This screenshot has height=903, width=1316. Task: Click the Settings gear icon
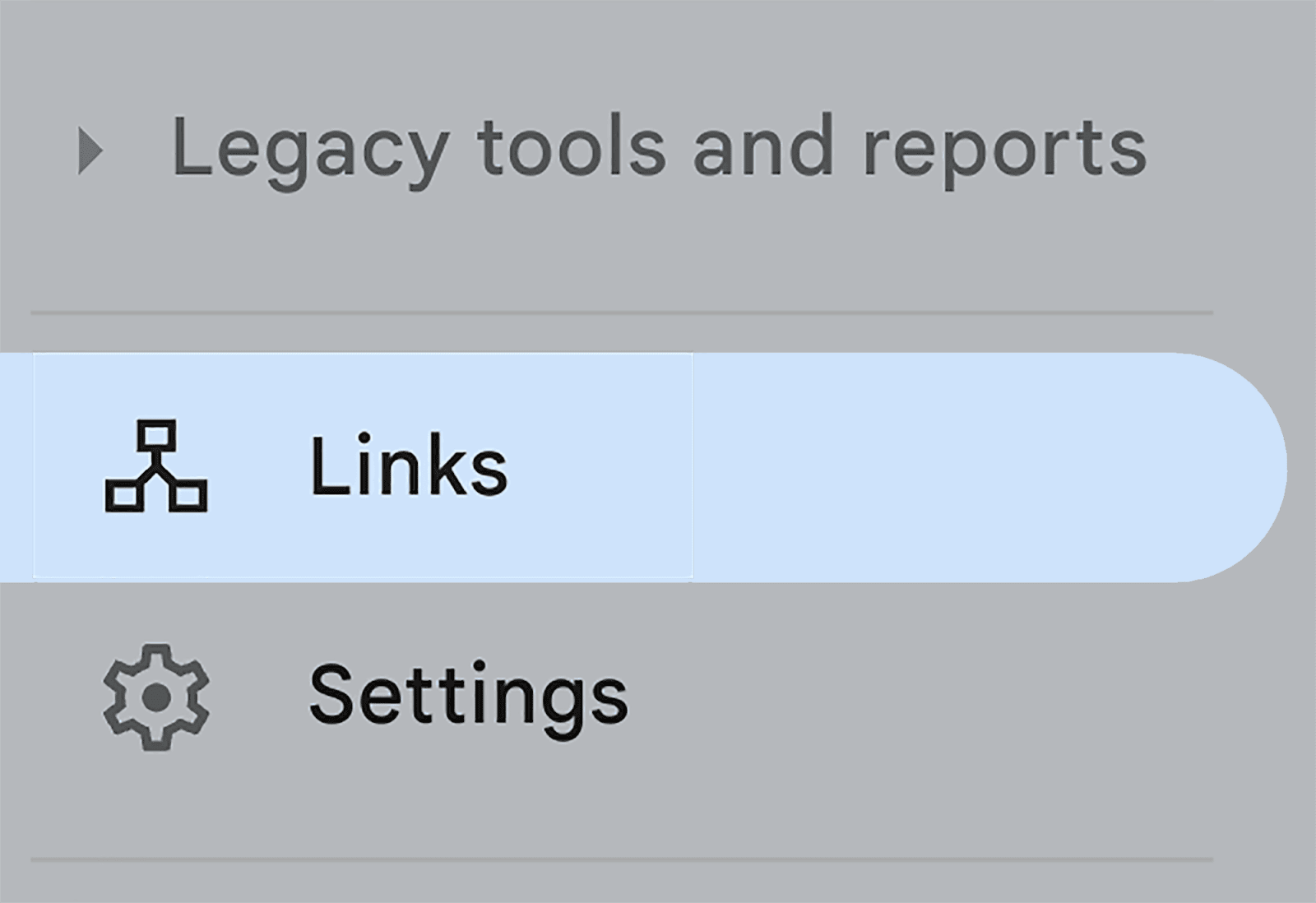(156, 697)
